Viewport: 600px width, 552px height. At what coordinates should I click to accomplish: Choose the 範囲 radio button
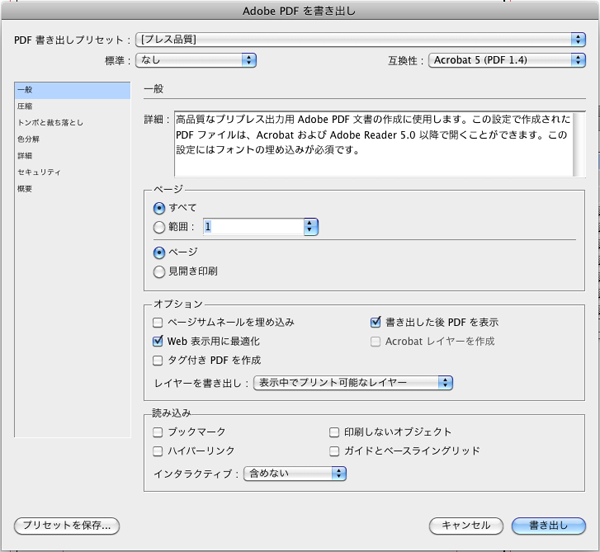coord(159,228)
